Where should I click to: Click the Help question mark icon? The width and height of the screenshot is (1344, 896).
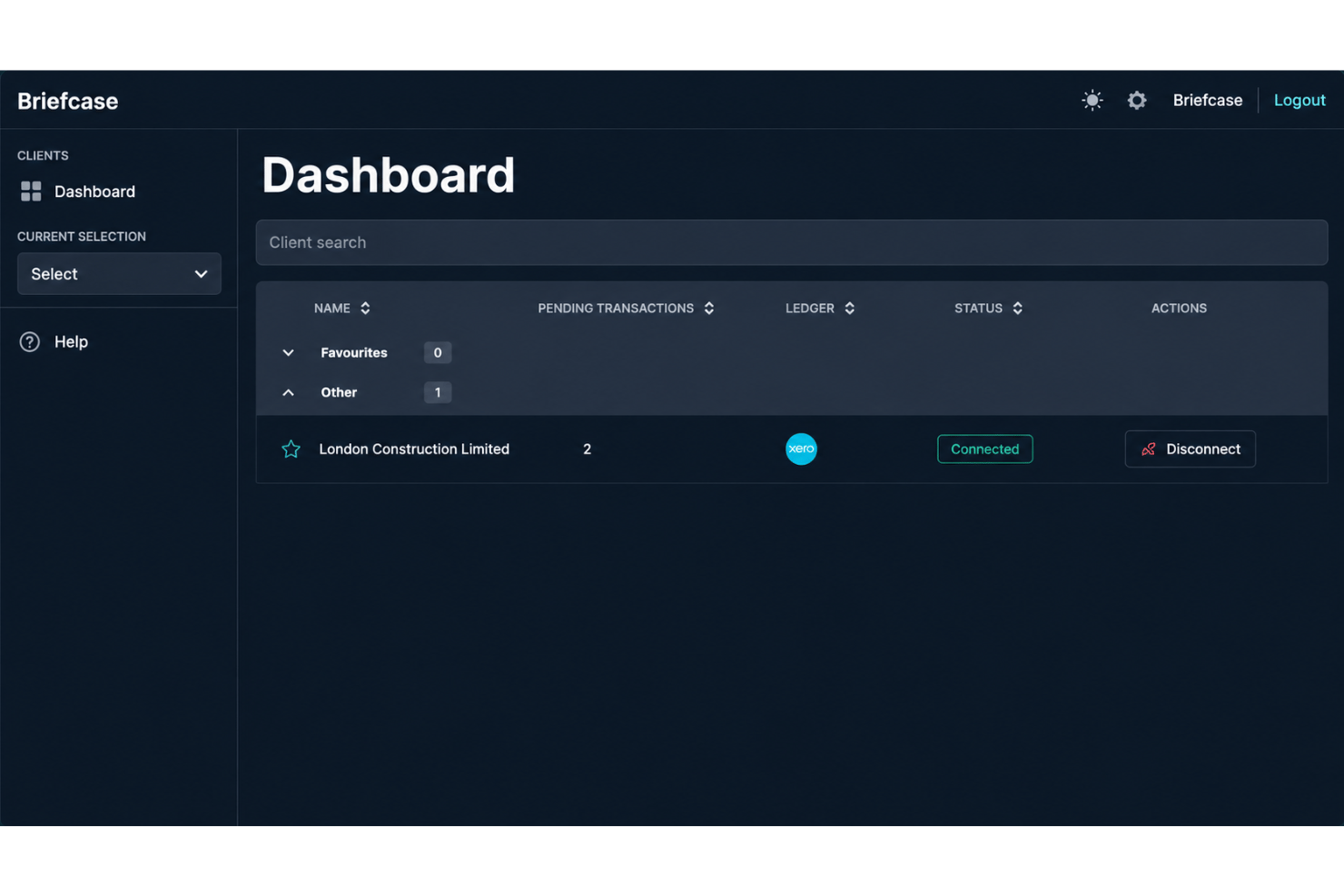click(x=29, y=342)
